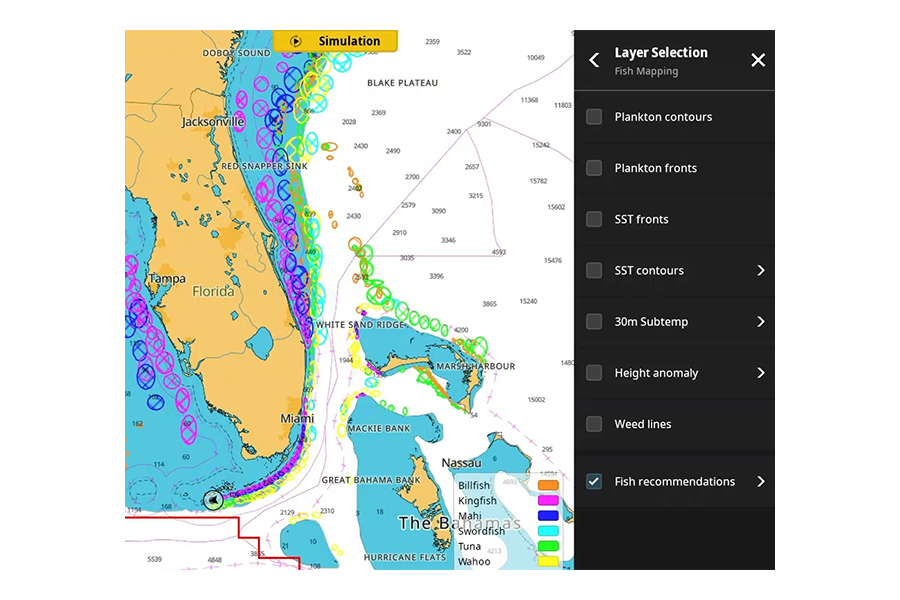The height and width of the screenshot is (600, 900).
Task: Click the vessel position icon on map
Action: pyautogui.click(x=213, y=500)
